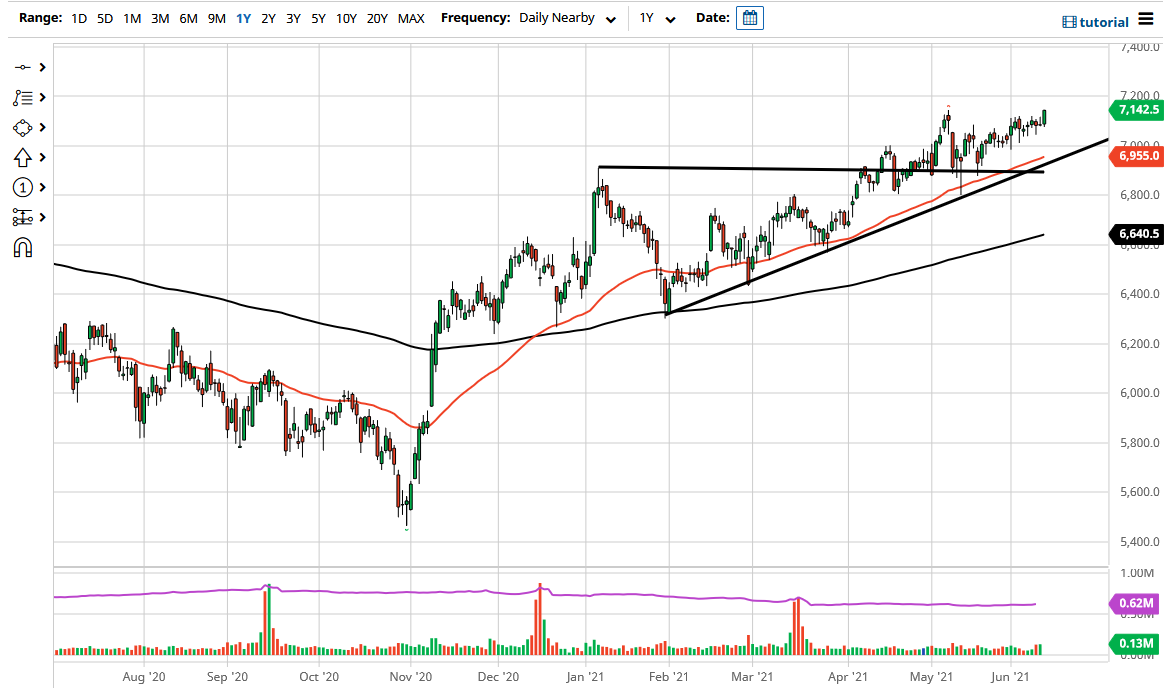
Task: Switch to the 6M range
Action: click(x=186, y=17)
